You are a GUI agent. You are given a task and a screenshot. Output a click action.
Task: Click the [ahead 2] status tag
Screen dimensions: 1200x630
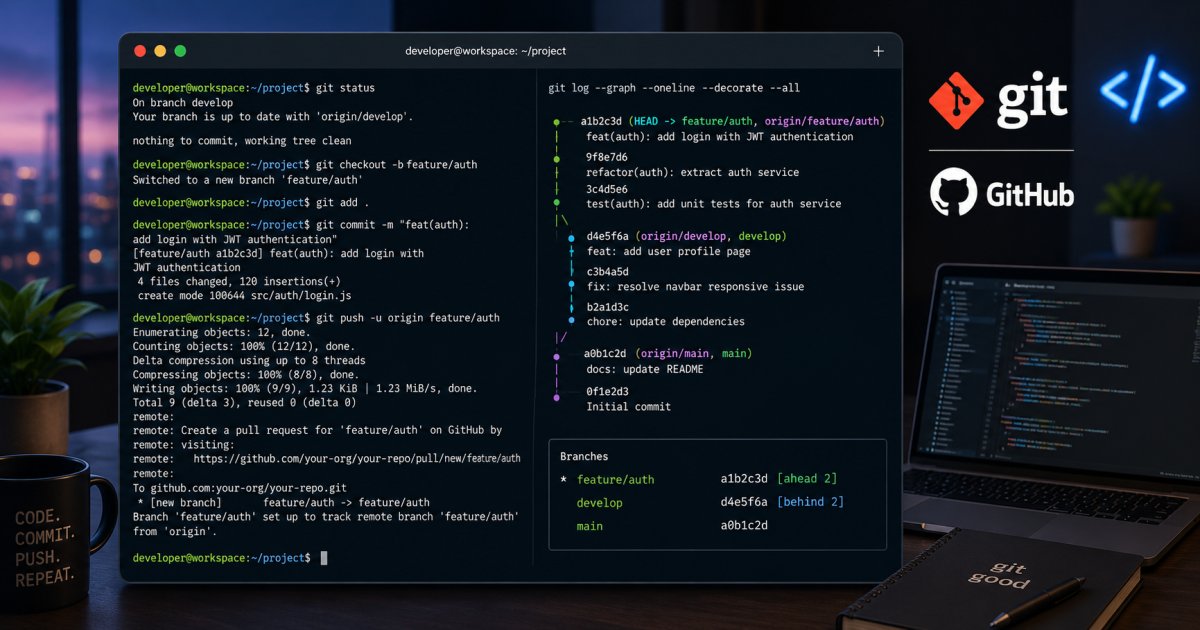[806, 479]
